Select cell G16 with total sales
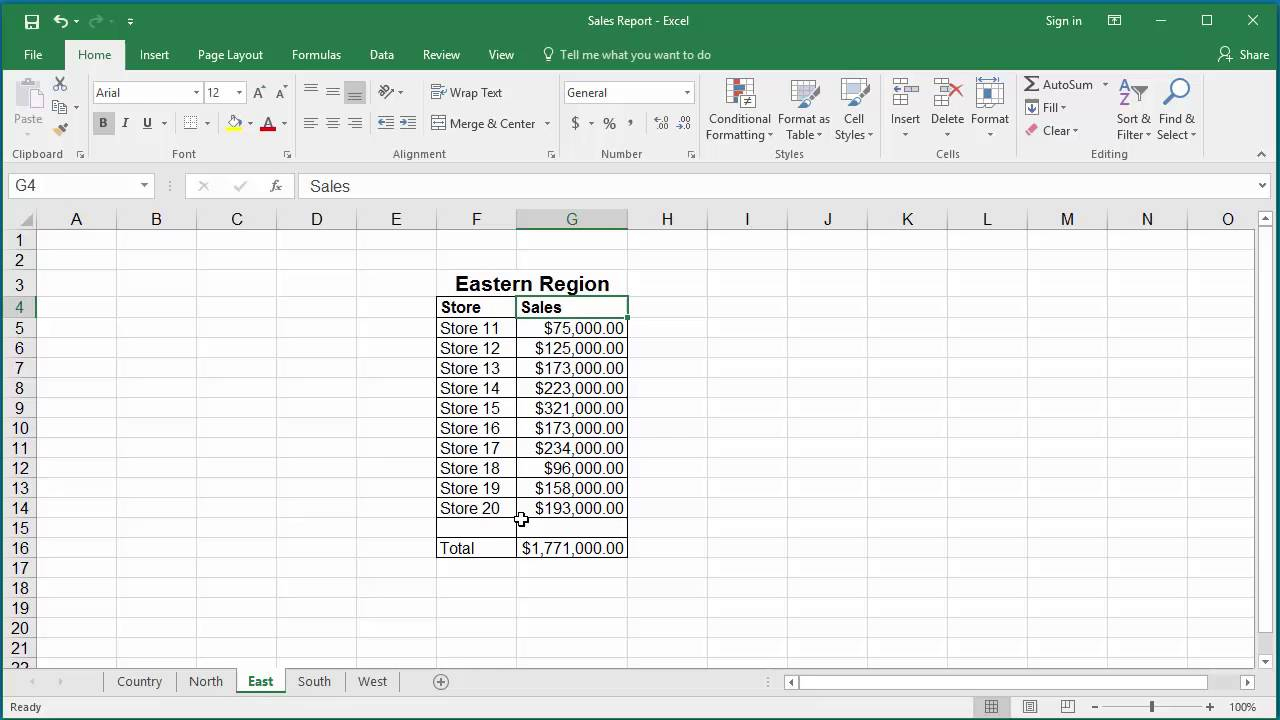 coord(572,548)
